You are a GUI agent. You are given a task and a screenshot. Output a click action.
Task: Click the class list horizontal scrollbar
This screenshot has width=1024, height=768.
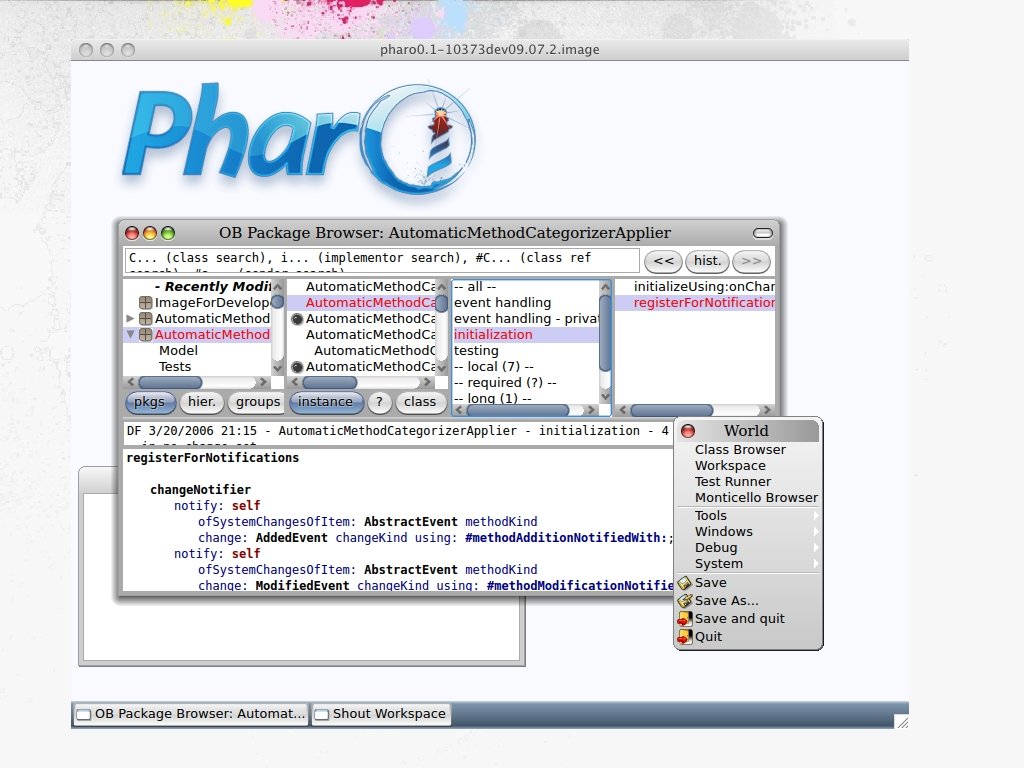pos(361,382)
